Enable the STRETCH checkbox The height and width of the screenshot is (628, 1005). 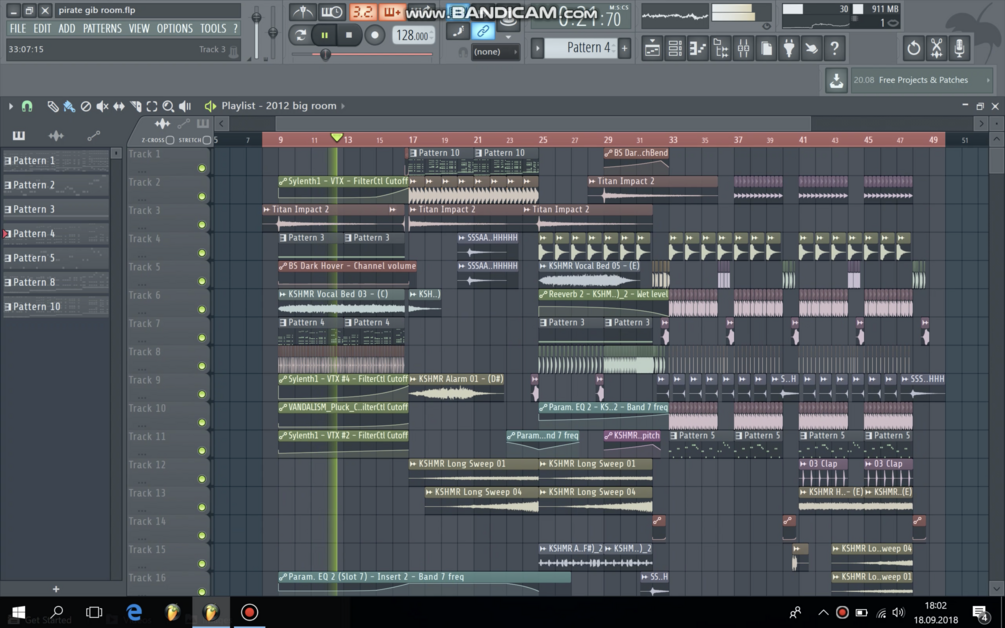206,140
